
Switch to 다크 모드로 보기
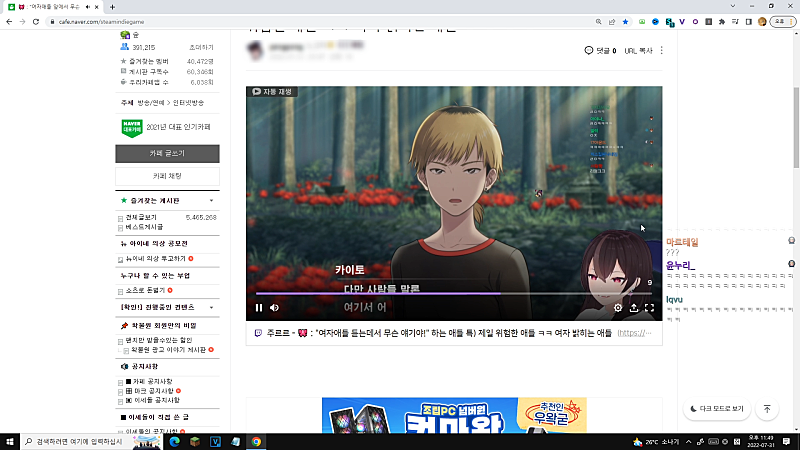717,409
